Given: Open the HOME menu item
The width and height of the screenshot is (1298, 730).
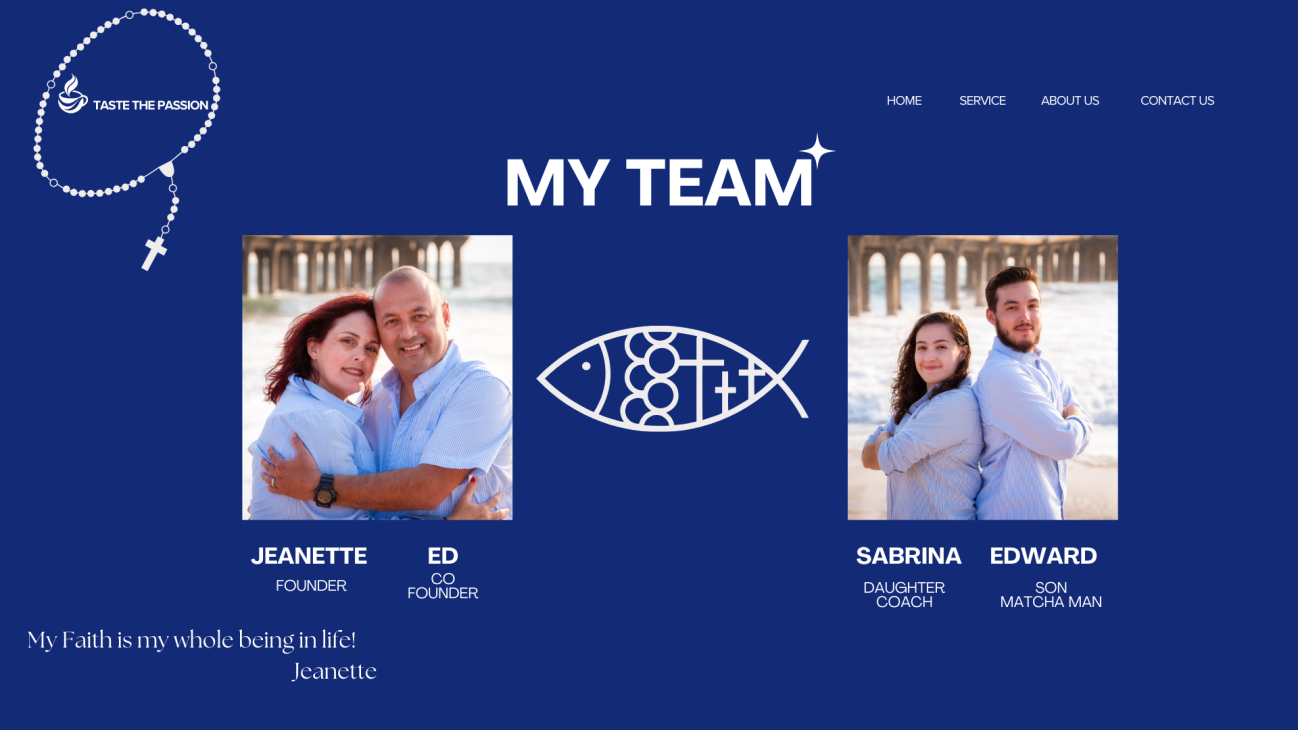Looking at the screenshot, I should 904,101.
